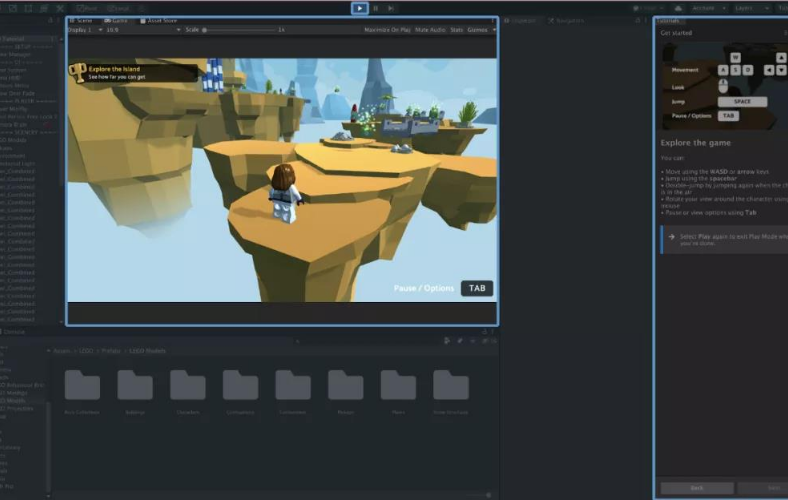Click the Project folder tree scrollbar
This screenshot has height=500, width=788.
coord(48,447)
